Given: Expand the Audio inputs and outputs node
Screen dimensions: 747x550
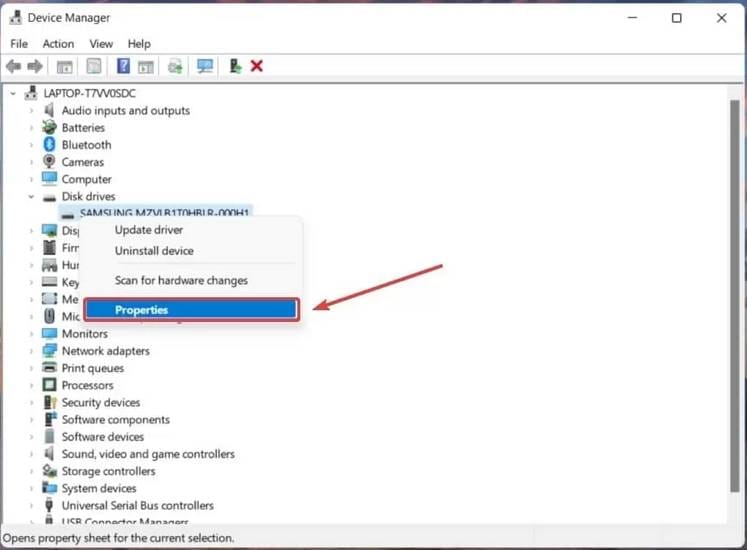Looking at the screenshot, I should pyautogui.click(x=31, y=111).
